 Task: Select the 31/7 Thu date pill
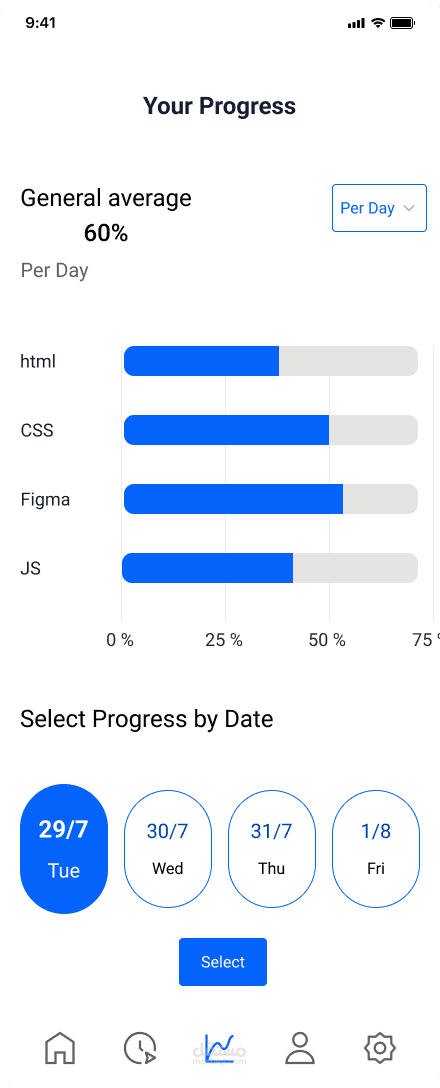coord(272,849)
